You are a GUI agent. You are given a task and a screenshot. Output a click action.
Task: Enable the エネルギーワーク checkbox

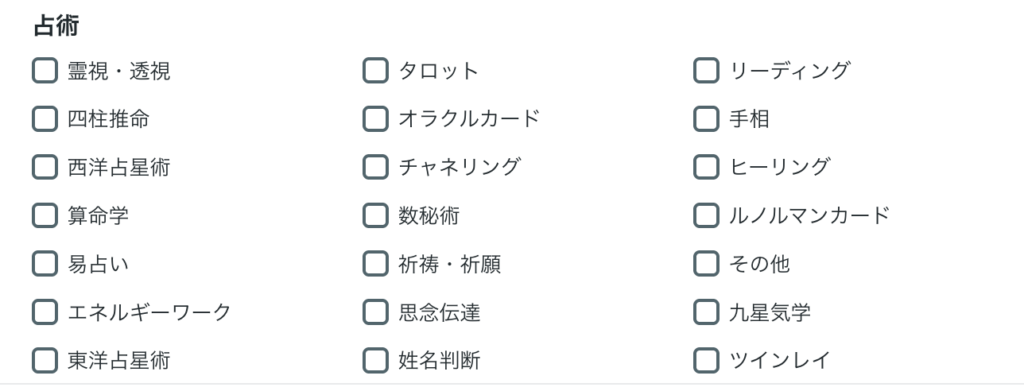45,312
